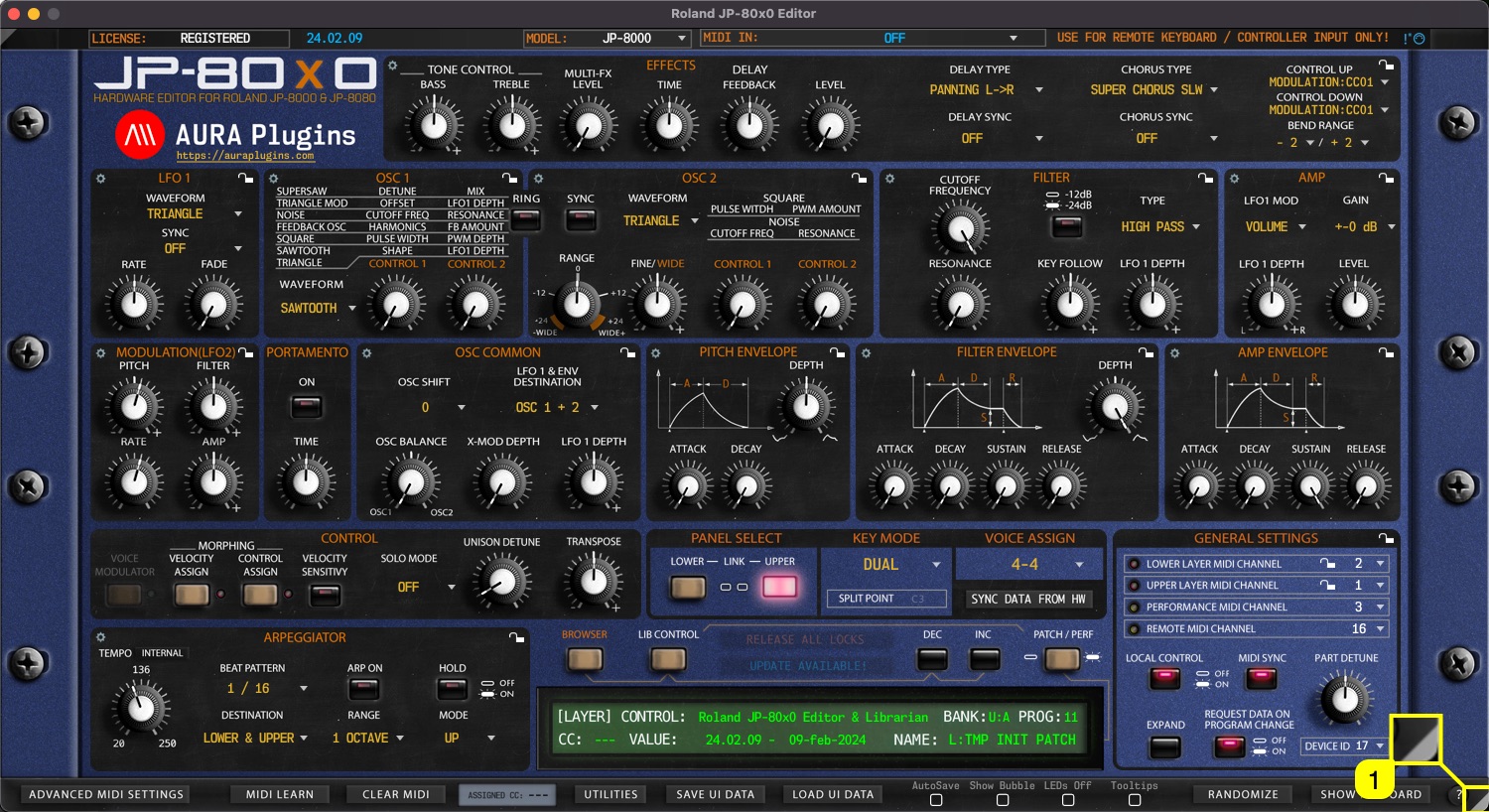Click the Filter Envelope gear icon

pos(866,352)
